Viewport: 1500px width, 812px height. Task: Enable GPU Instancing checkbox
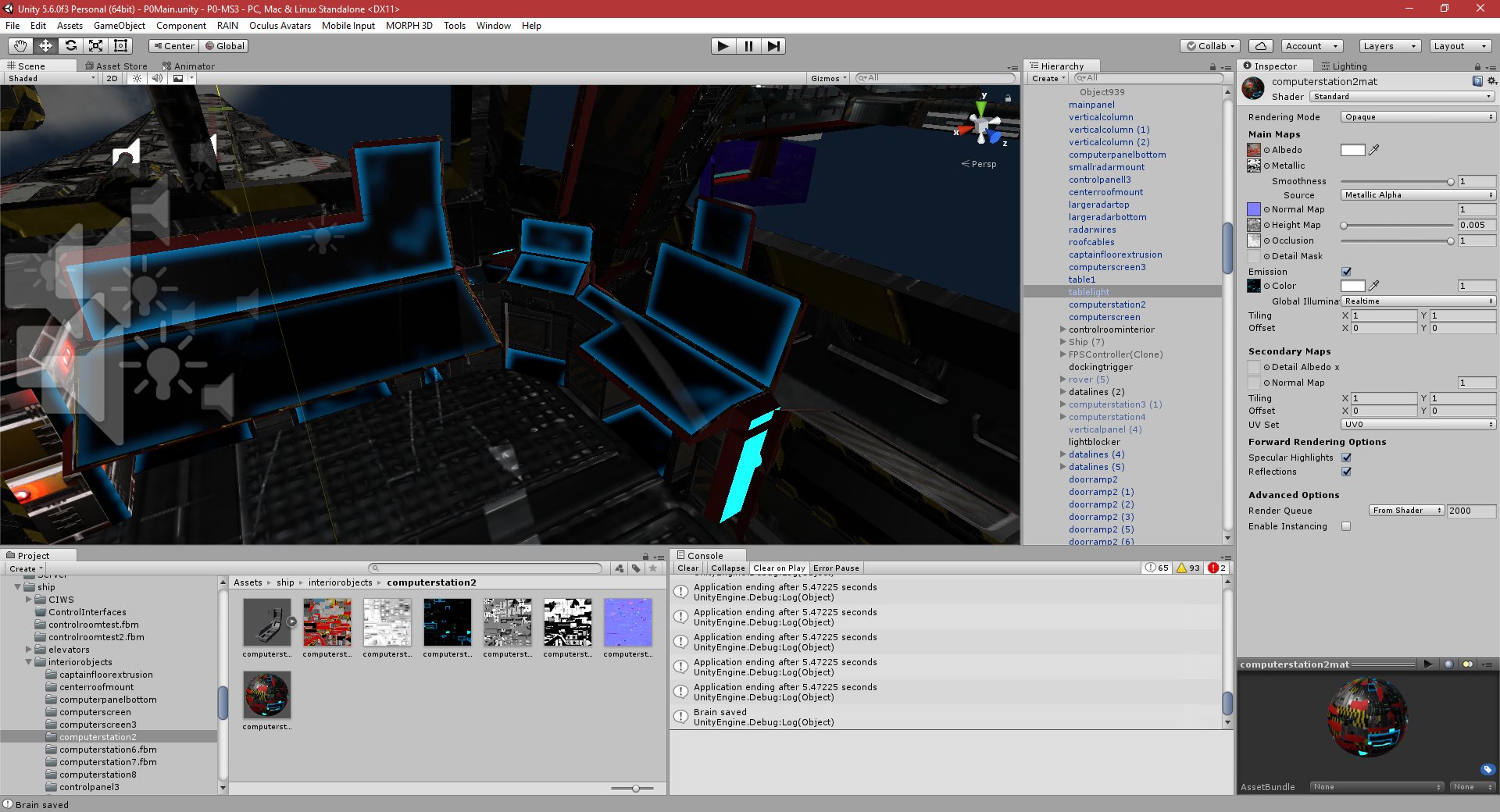1346,526
